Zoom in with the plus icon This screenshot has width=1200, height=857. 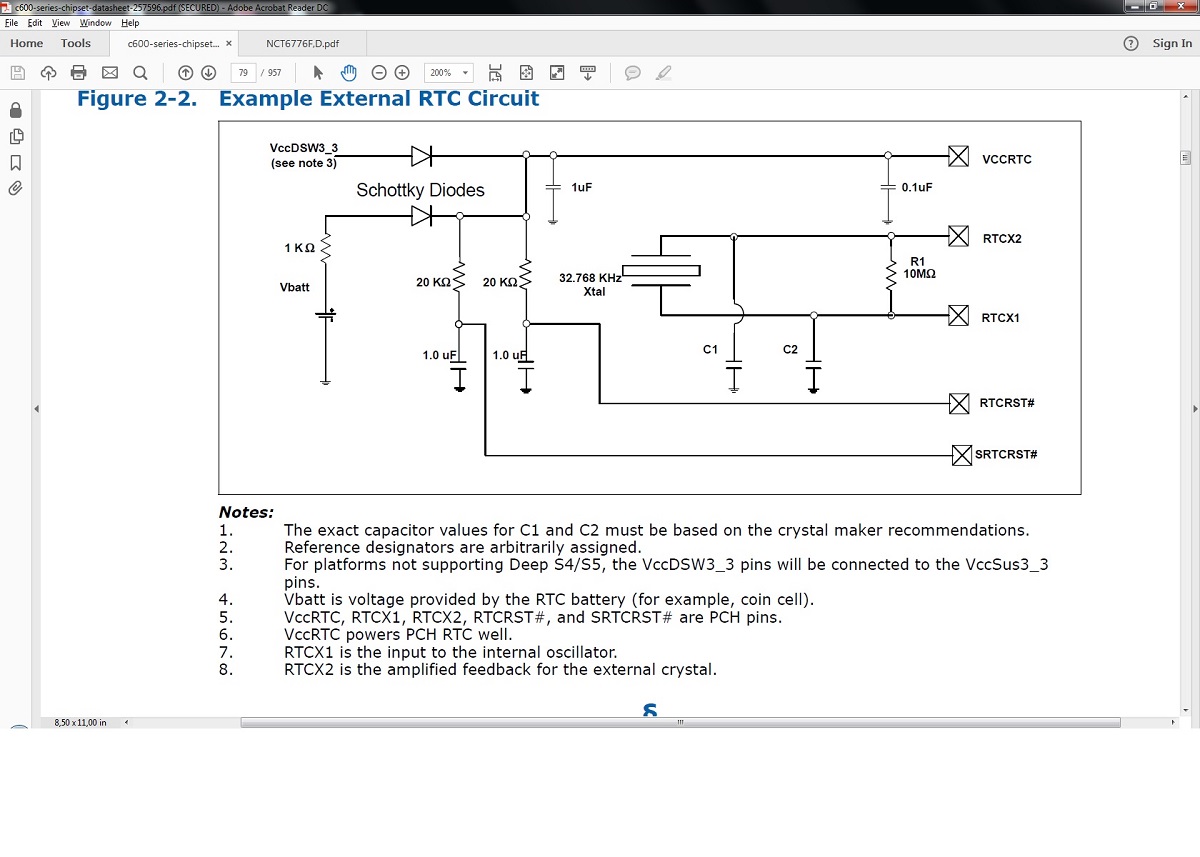(402, 72)
